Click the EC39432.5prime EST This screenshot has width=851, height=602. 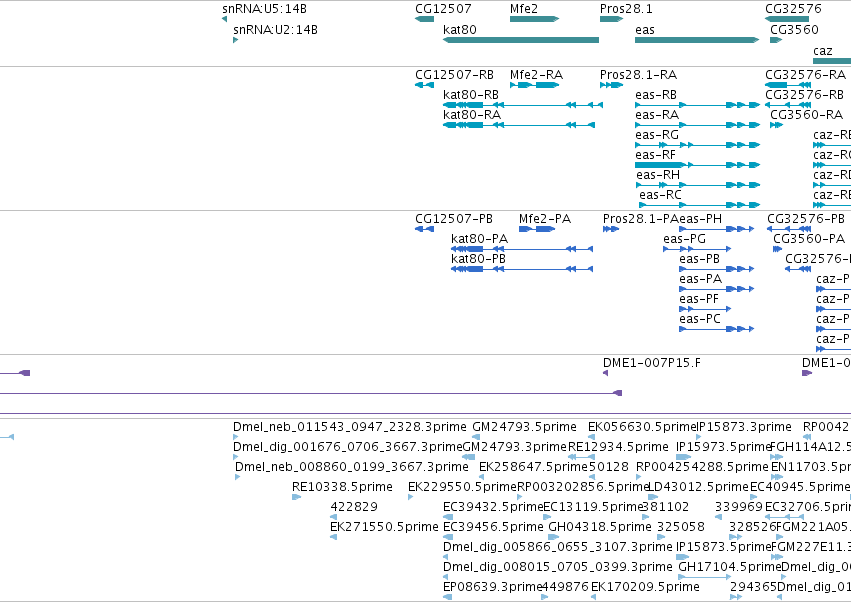pyautogui.click(x=448, y=517)
